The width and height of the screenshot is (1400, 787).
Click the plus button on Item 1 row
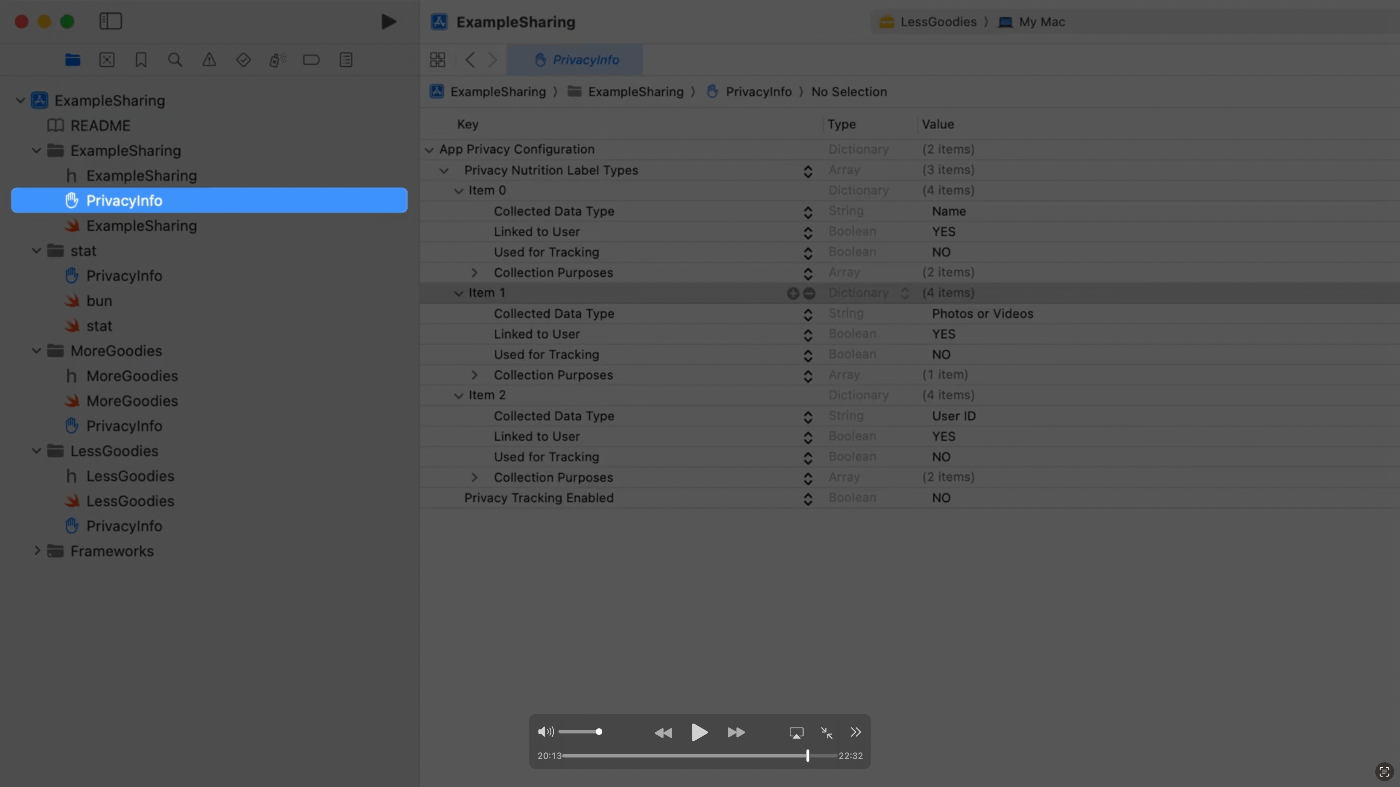(x=793, y=293)
